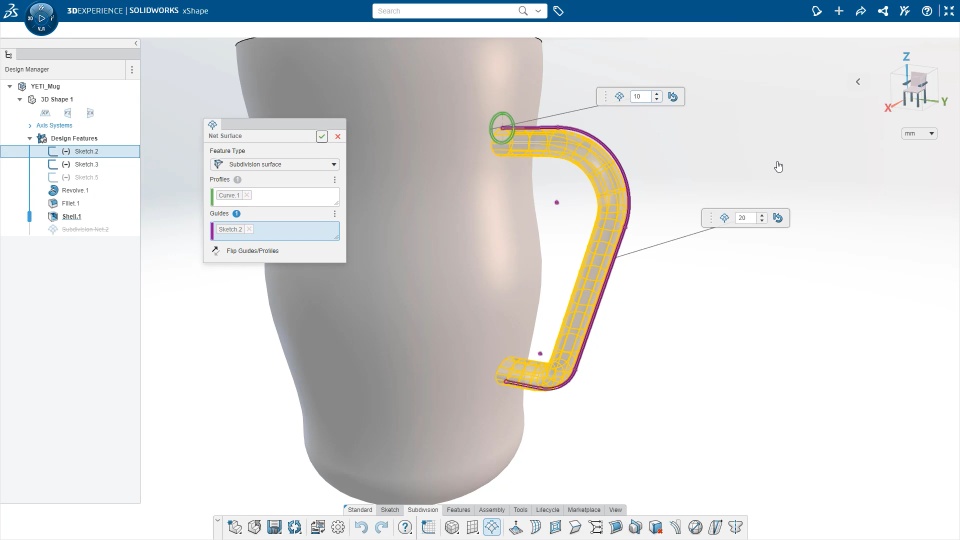Click stepper arrows on the 20 field
Image resolution: width=960 pixels, height=540 pixels.
762,218
